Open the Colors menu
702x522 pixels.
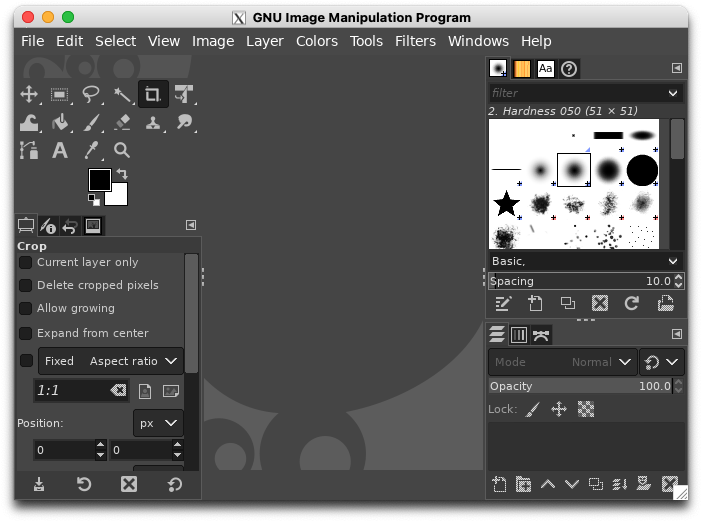click(x=317, y=41)
